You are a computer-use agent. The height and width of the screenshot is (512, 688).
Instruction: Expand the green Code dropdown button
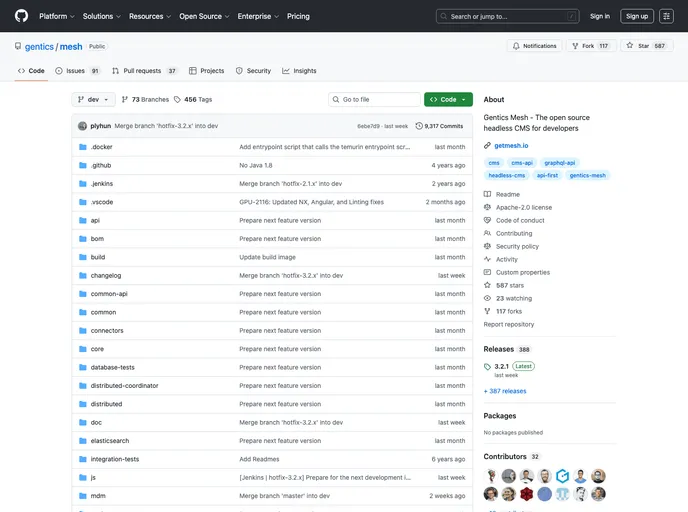coord(447,100)
